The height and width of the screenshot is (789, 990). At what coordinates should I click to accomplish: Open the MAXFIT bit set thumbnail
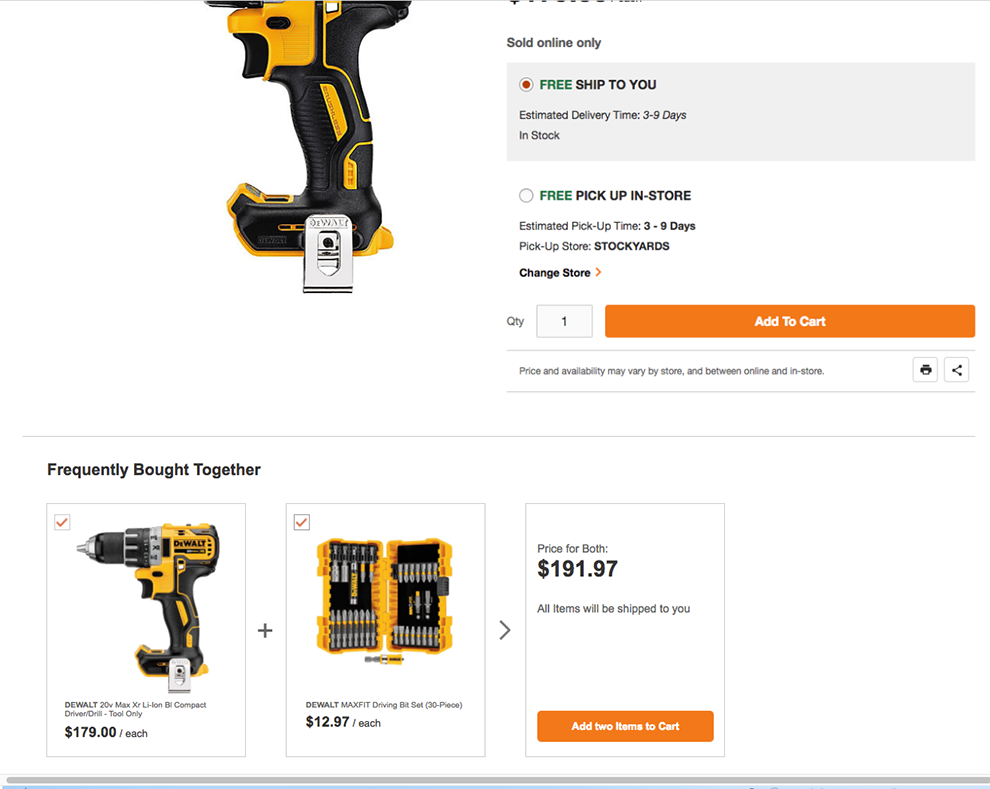click(385, 600)
